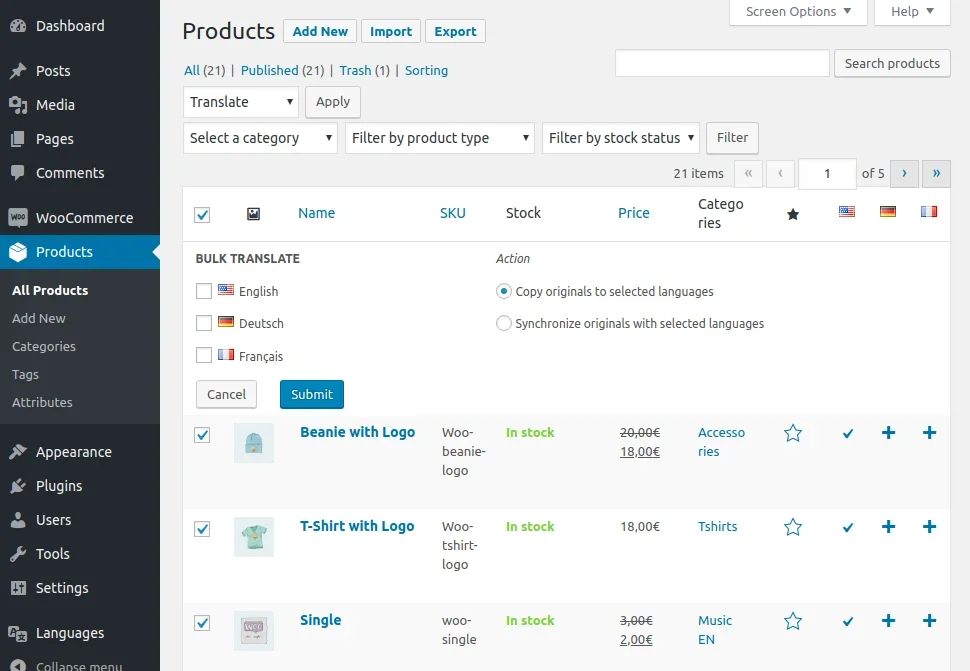Click inside the product search field
Screen dimensions: 970x671
pyautogui.click(x=721, y=63)
